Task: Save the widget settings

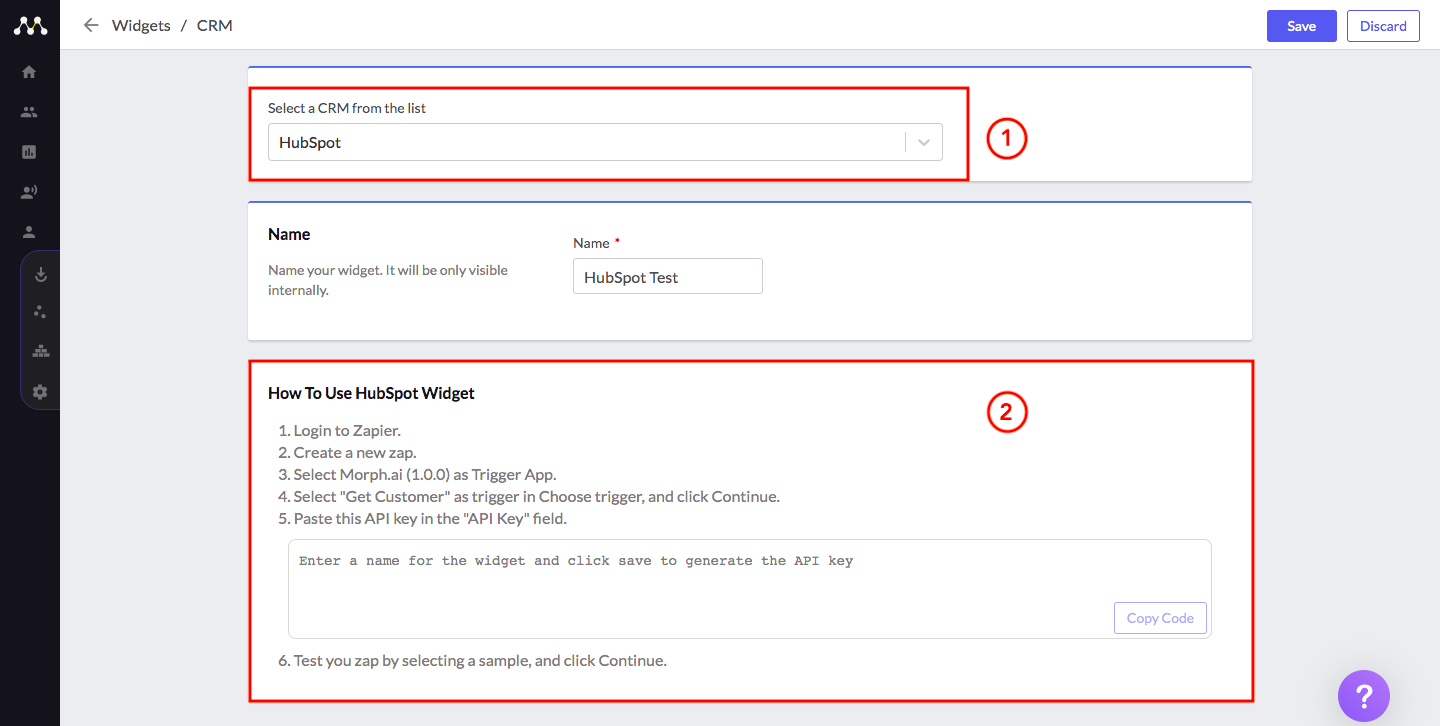Action: [1301, 26]
